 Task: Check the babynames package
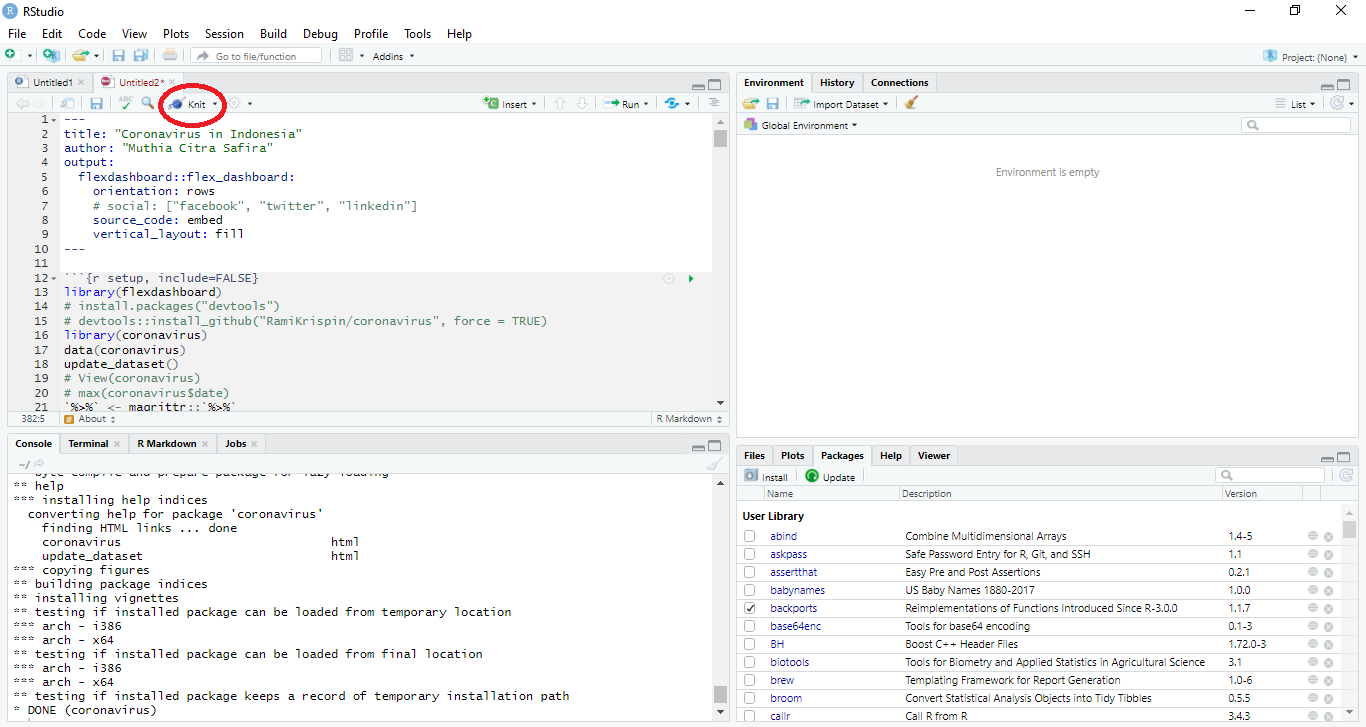pos(750,590)
